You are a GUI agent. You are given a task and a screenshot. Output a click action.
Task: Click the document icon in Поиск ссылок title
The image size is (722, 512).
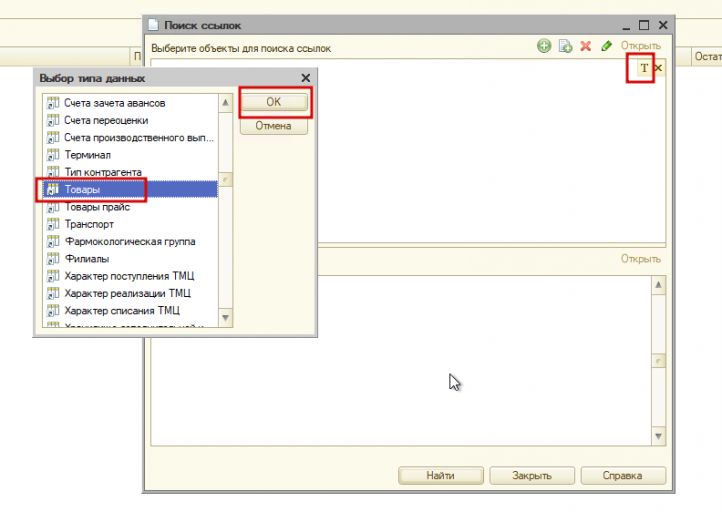153,25
